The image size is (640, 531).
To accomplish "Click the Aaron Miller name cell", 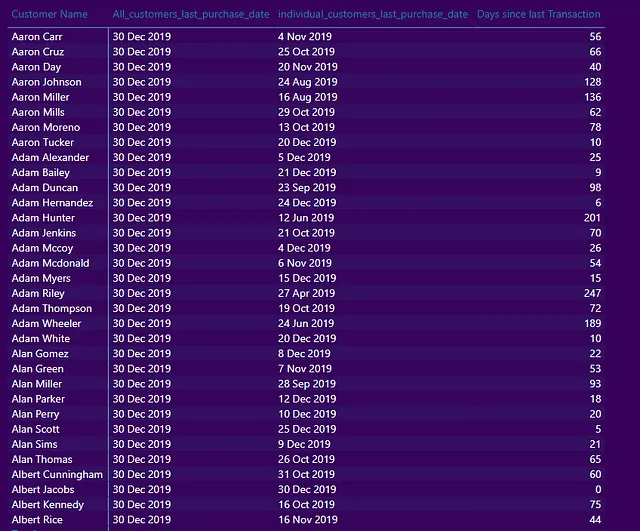I will click(40, 97).
